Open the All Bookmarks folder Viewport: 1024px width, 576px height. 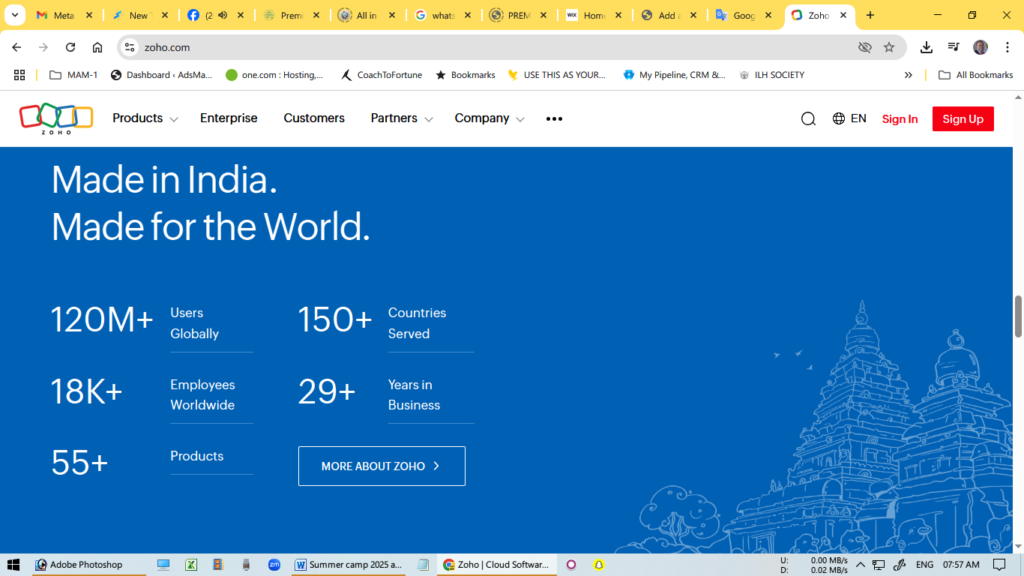(976, 75)
